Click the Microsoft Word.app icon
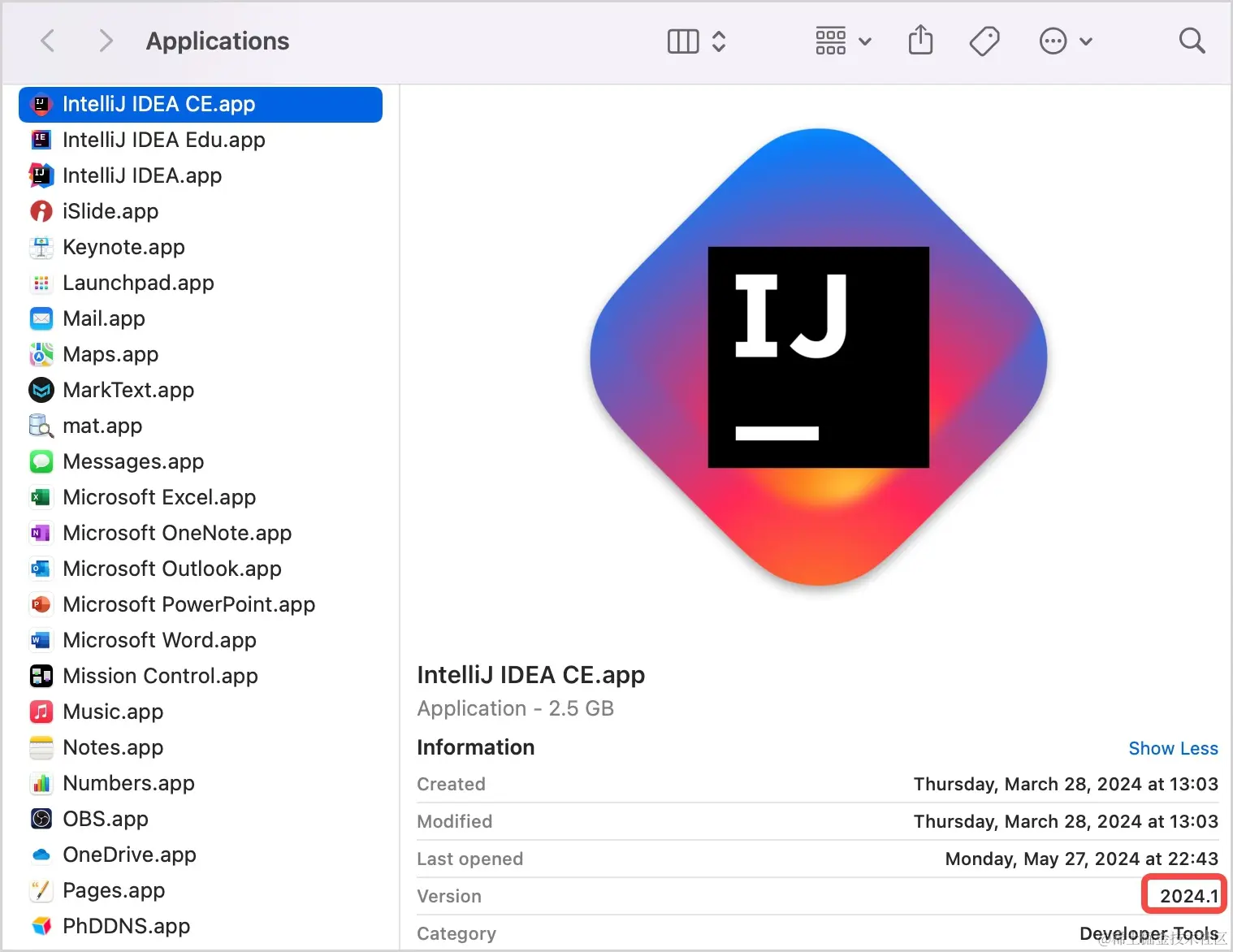This screenshot has width=1233, height=952. (x=41, y=640)
